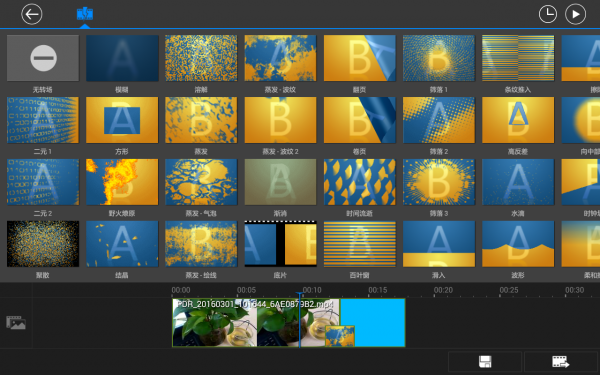This screenshot has width=600, height=375.
Task: Play the preview with the play button
Action: click(575, 14)
